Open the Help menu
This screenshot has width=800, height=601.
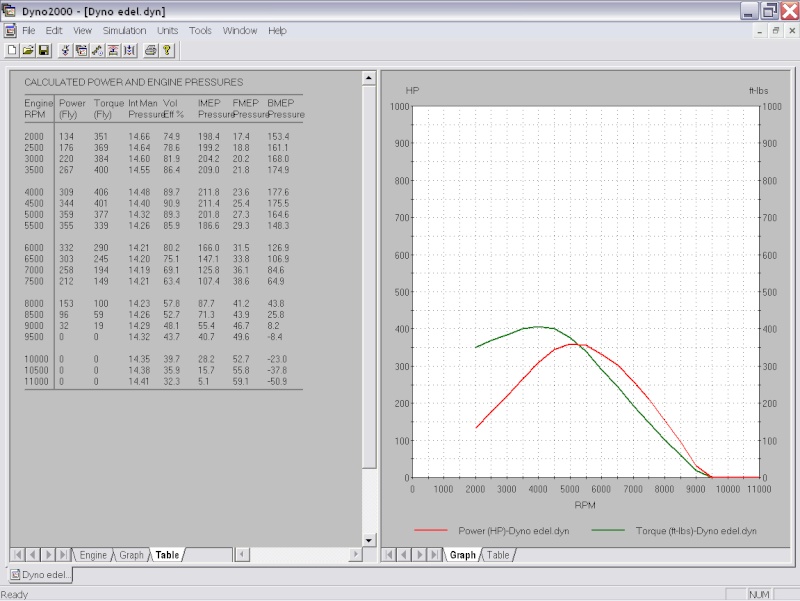coord(277,31)
